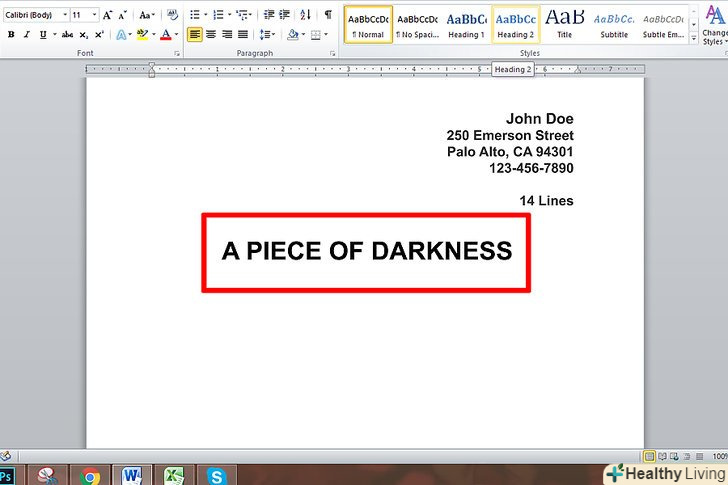Click the Palo Alto, CA 94301 line
Image resolution: width=728 pixels, height=485 pixels.
(x=510, y=152)
